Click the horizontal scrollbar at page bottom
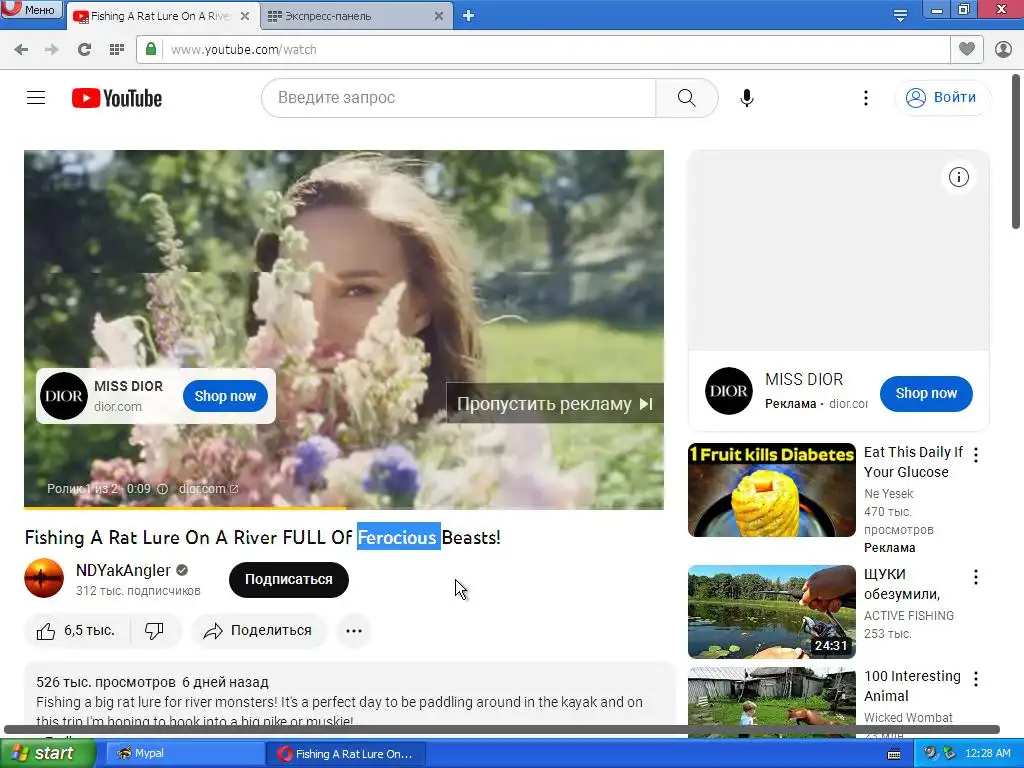Image resolution: width=1024 pixels, height=768 pixels. coord(502,729)
